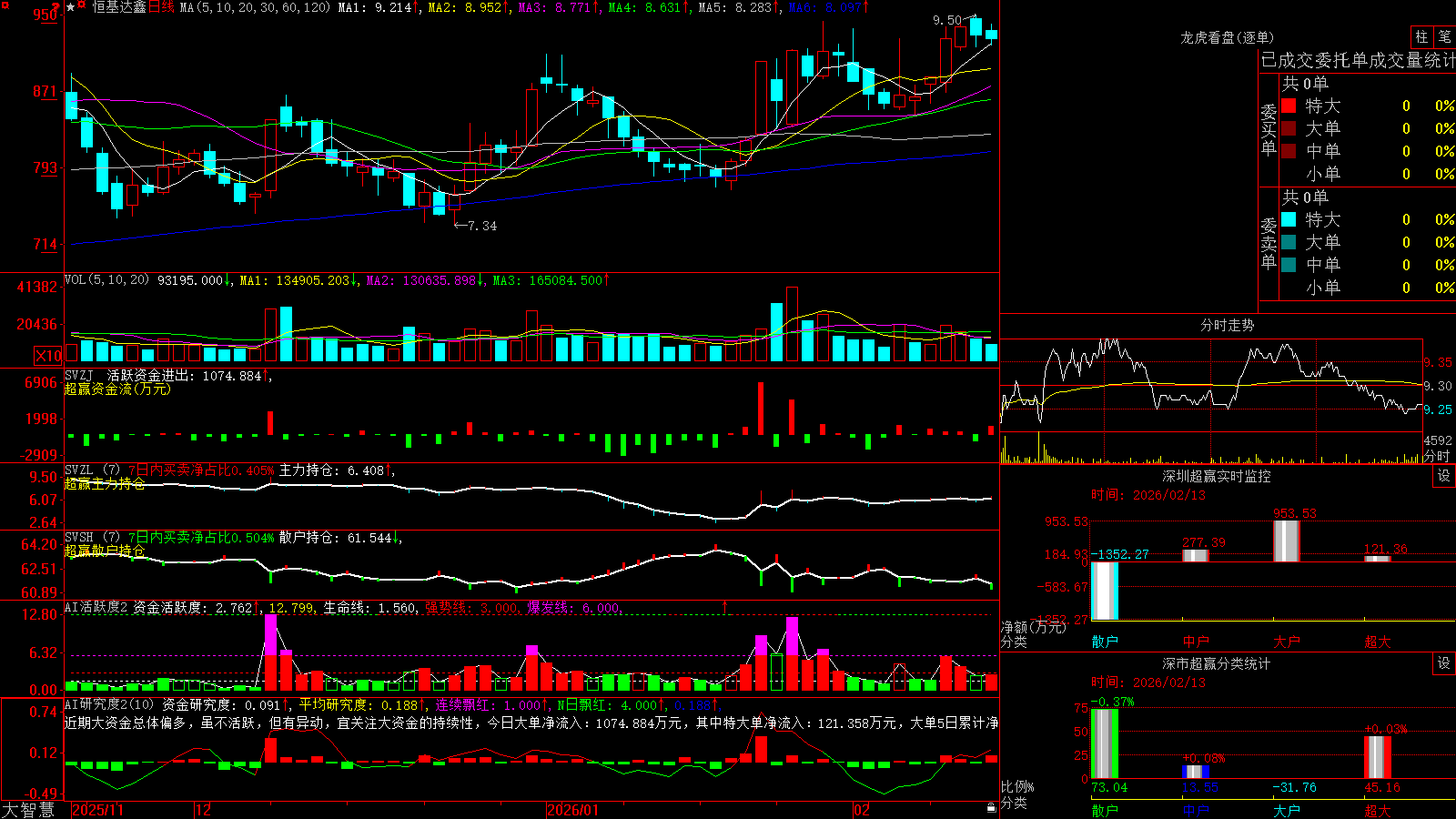The height and width of the screenshot is (819, 1456).
Task: Click the dark red 大单 buy swatch
Action: (x=1289, y=128)
